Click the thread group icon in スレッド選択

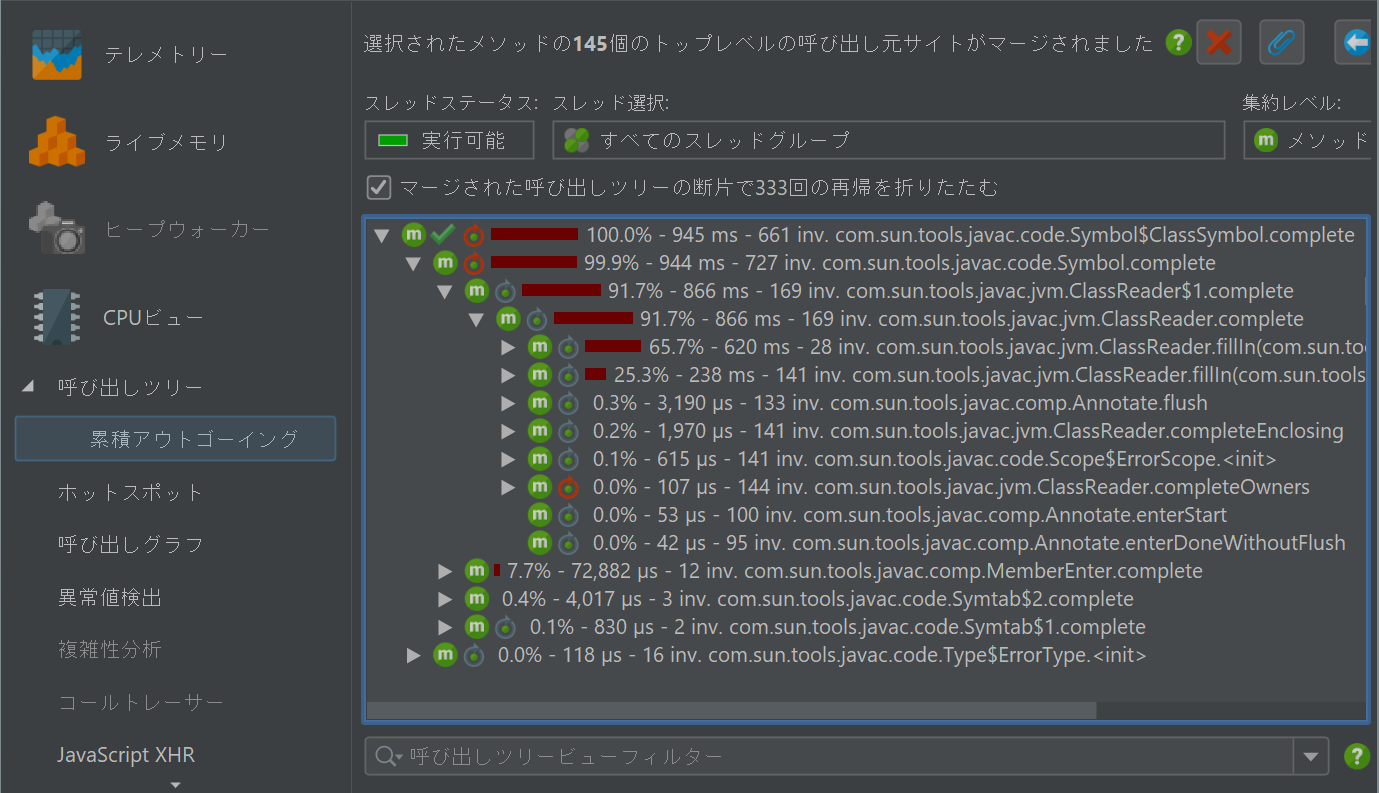576,140
